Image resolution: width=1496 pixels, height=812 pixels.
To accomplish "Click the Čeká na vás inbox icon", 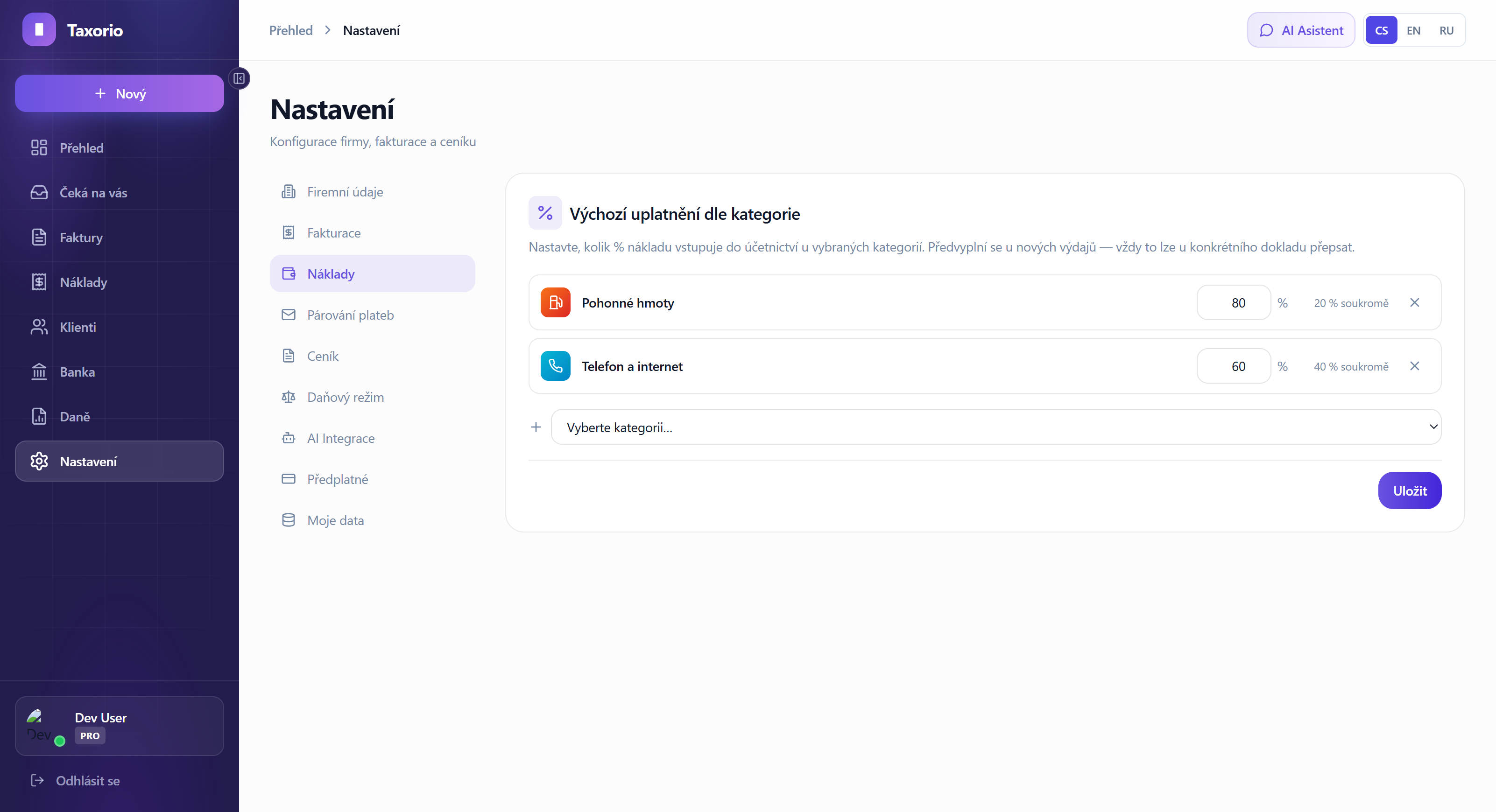I will [39, 192].
